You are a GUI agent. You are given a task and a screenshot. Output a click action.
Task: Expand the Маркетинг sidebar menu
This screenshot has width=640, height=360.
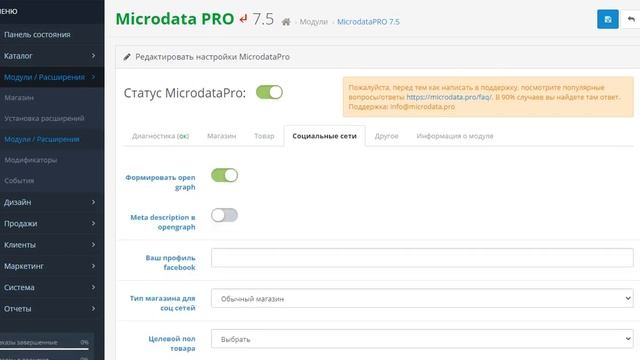[52, 266]
